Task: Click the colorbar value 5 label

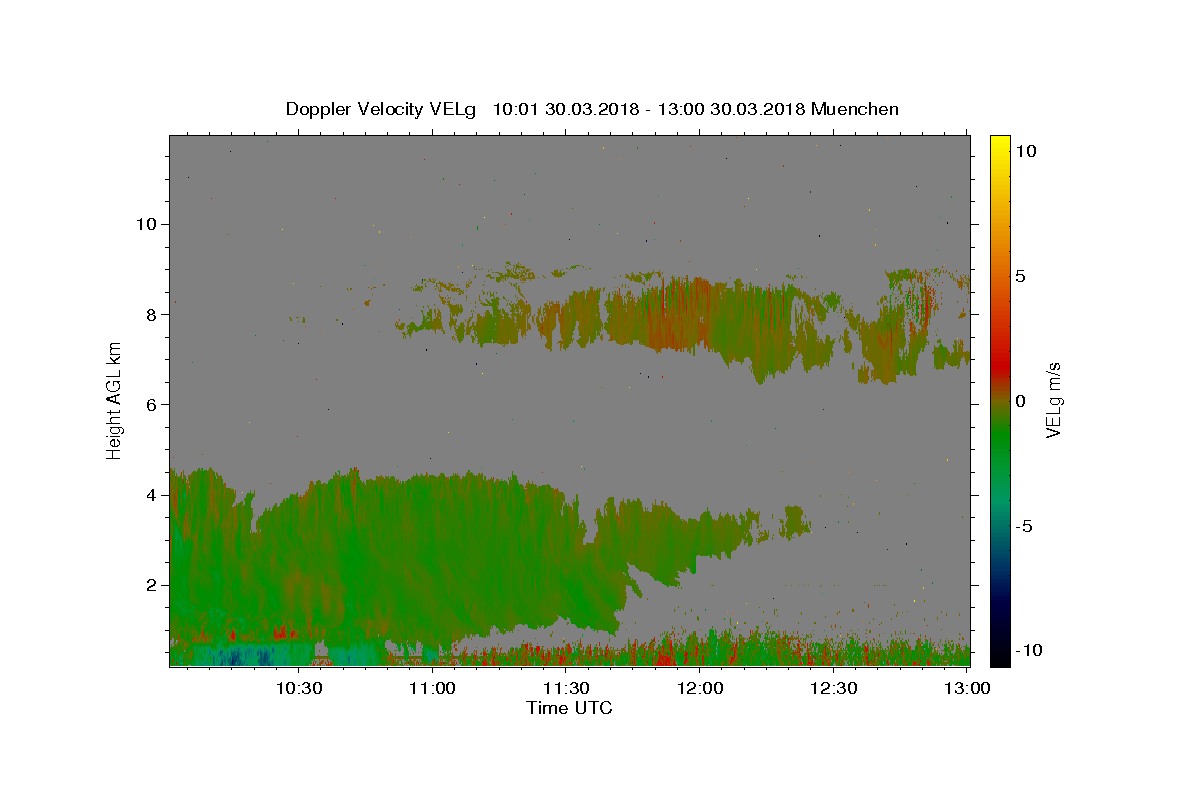Action: coord(1020,276)
